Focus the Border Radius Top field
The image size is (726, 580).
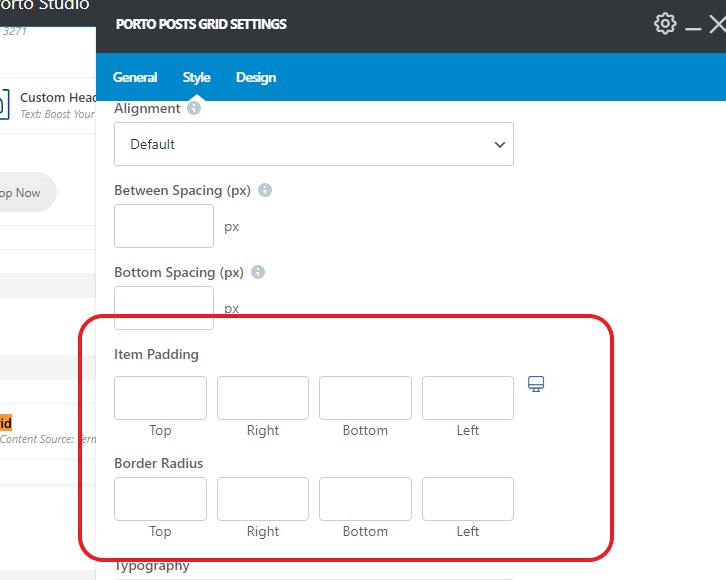160,499
